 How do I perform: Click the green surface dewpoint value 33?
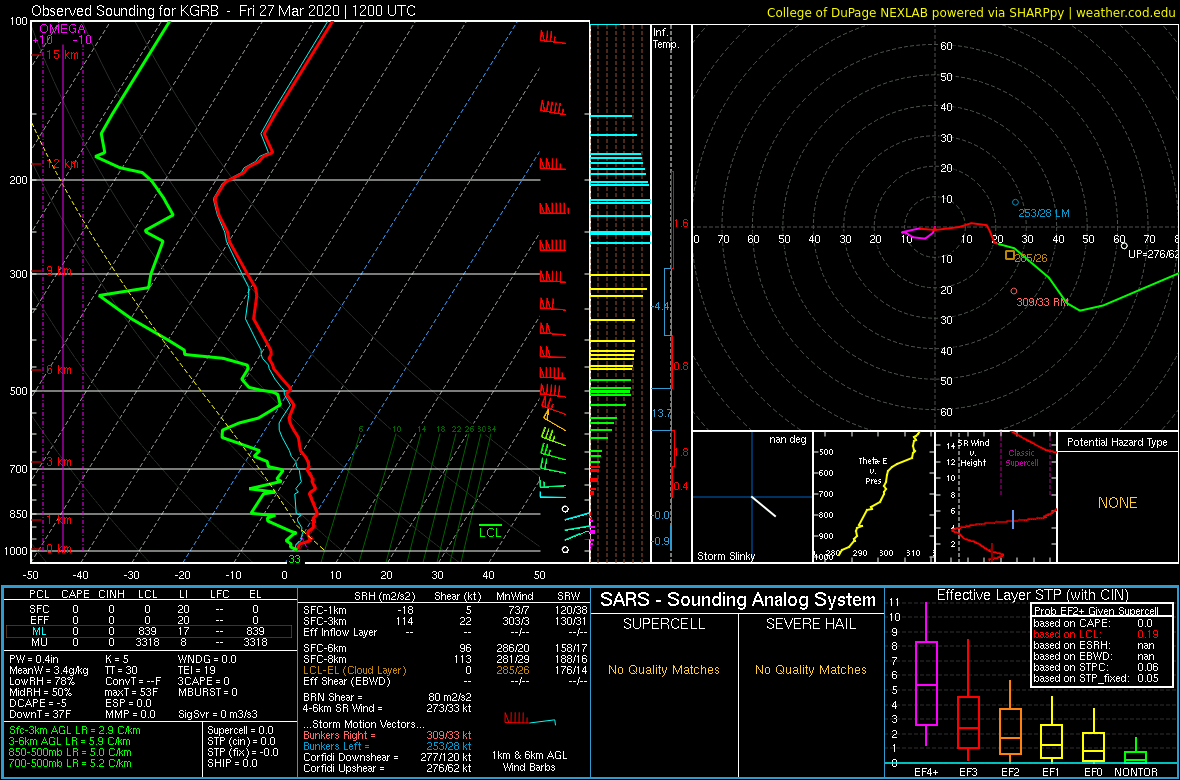[x=294, y=559]
